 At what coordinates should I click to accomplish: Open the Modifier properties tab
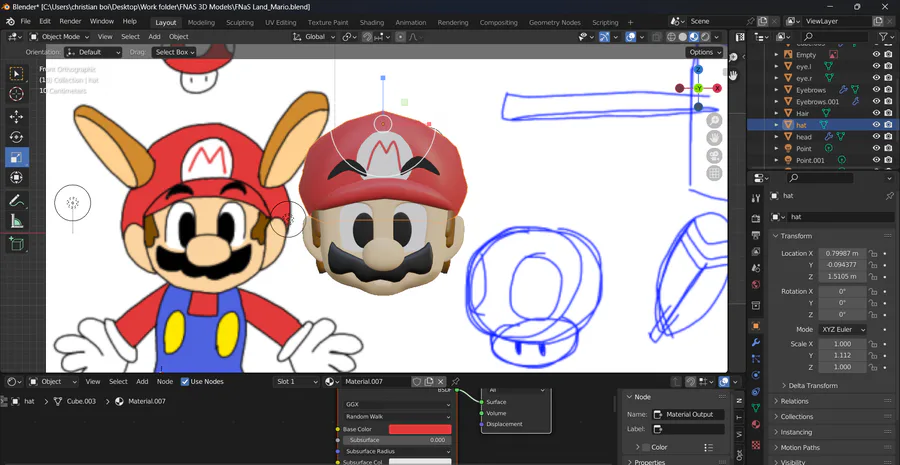pos(756,342)
